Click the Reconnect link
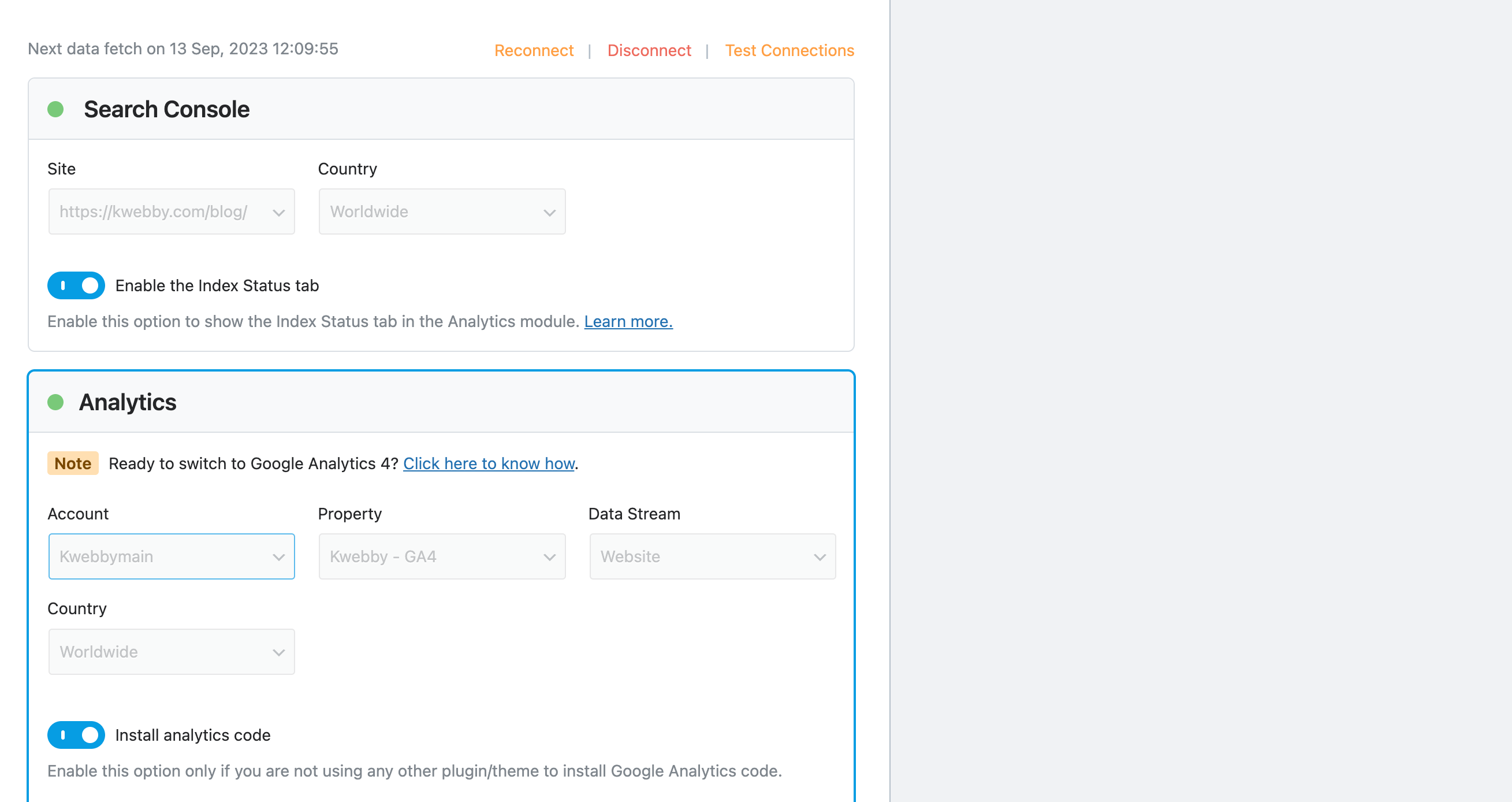The height and width of the screenshot is (802, 1512). tap(534, 50)
